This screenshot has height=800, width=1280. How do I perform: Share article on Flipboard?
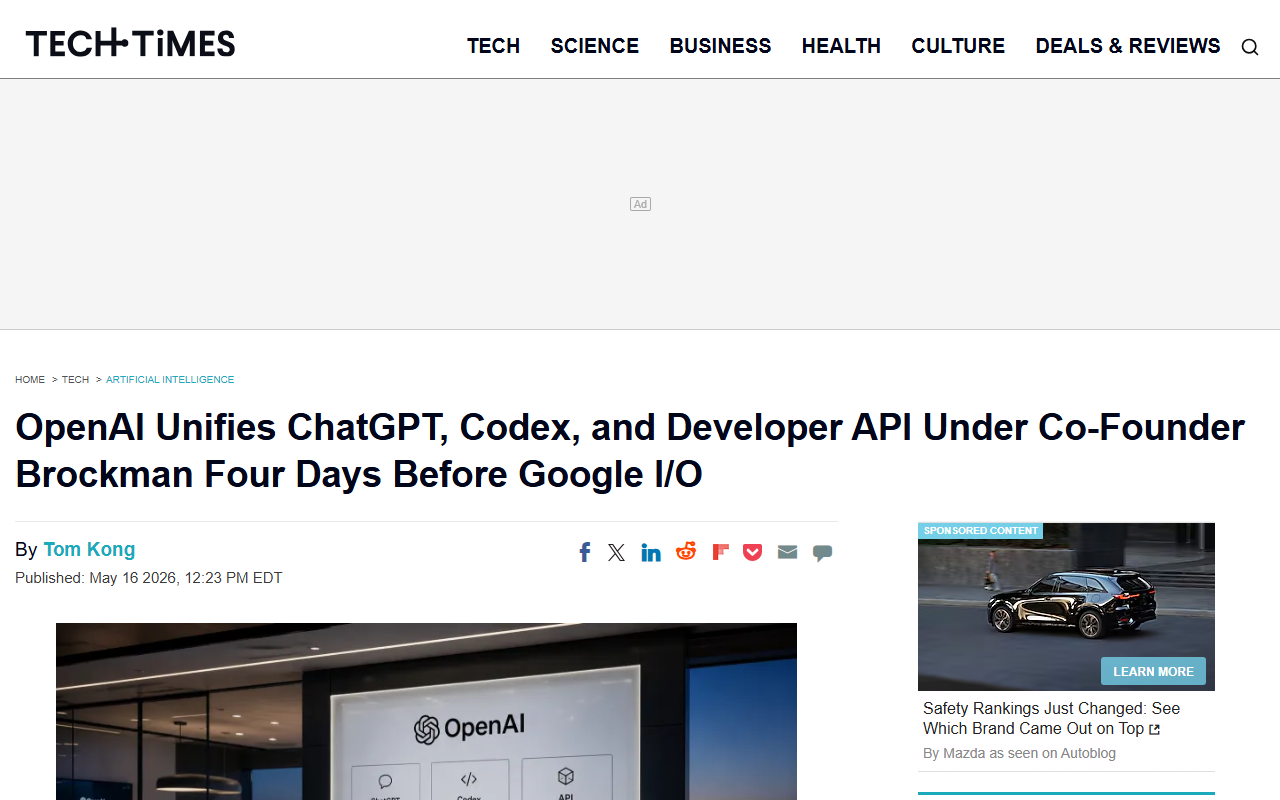point(720,552)
